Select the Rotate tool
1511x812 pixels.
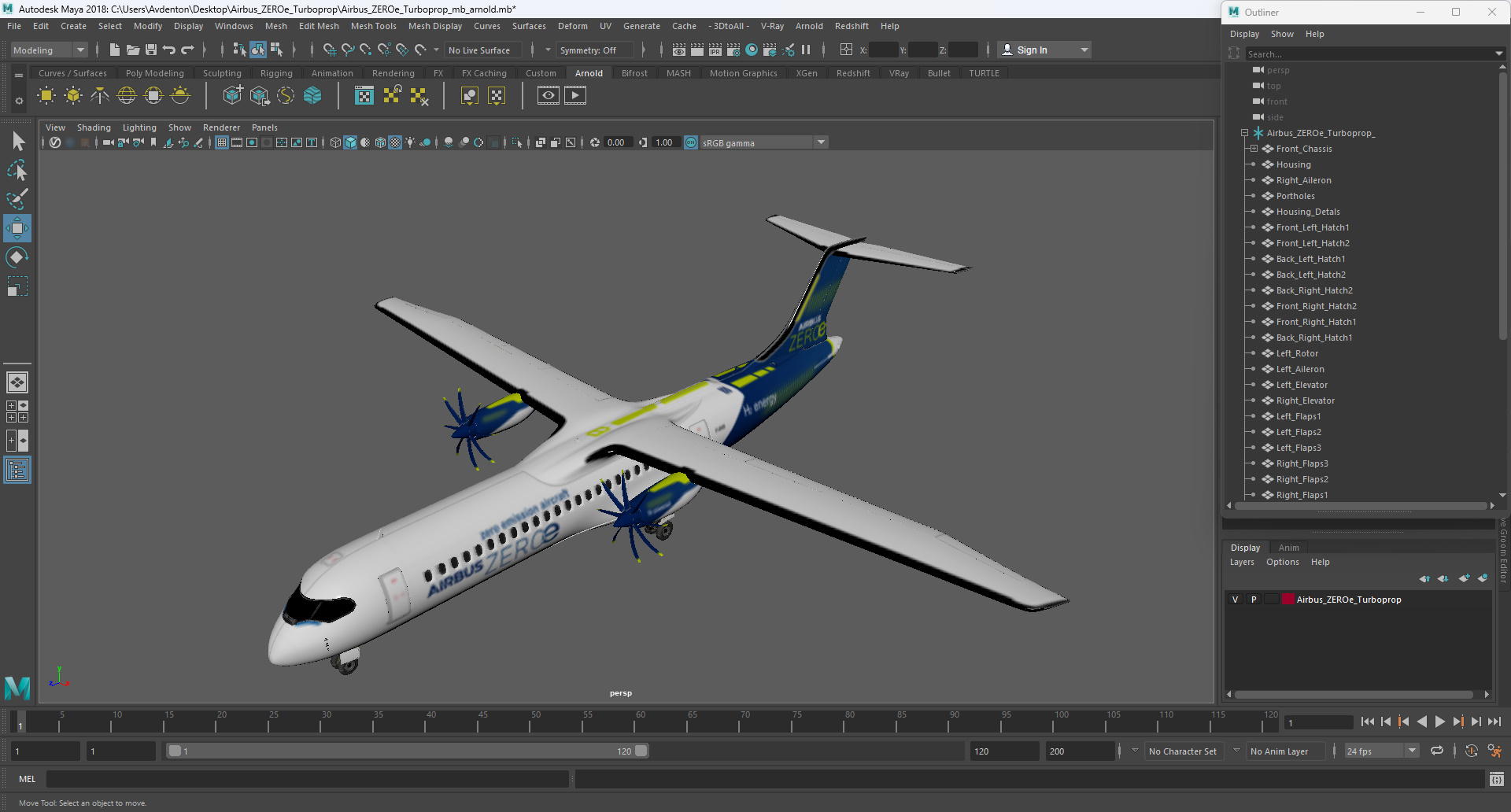pyautogui.click(x=17, y=257)
